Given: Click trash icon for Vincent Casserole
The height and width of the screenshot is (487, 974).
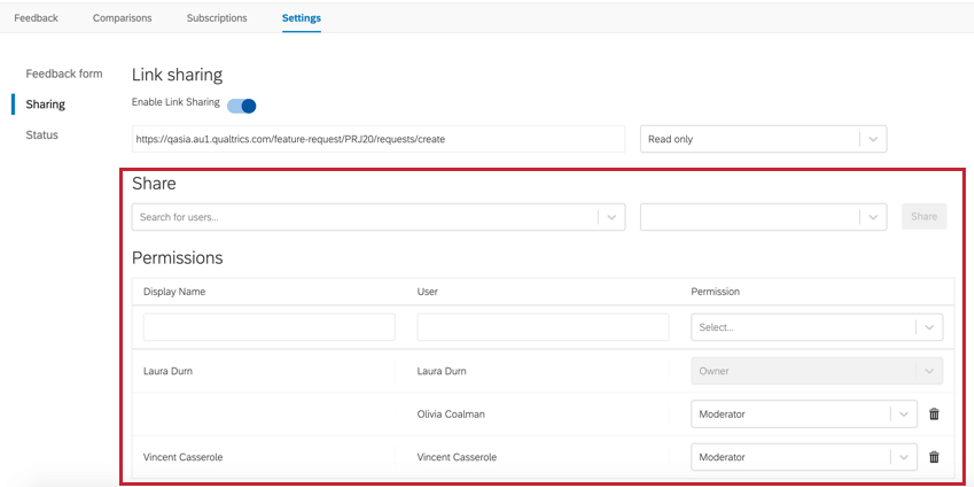Looking at the screenshot, I should click(x=934, y=457).
